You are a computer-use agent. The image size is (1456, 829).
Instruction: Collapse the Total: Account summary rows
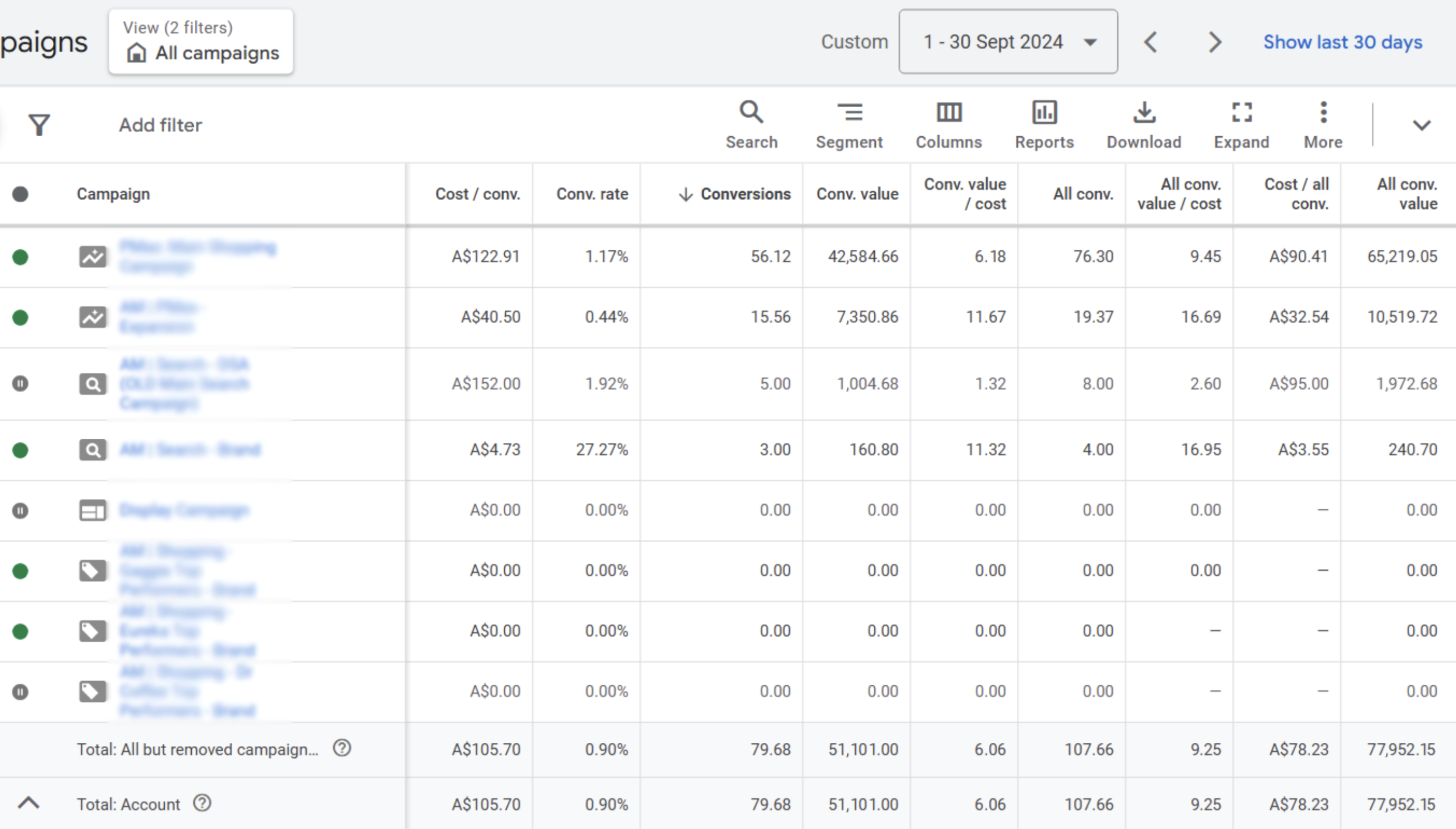[x=29, y=803]
